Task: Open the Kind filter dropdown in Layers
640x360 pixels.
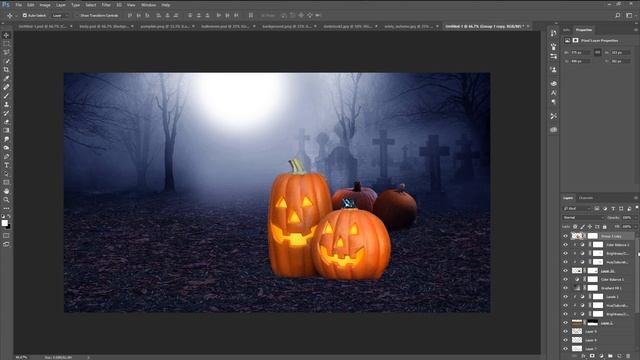Action: (577, 209)
